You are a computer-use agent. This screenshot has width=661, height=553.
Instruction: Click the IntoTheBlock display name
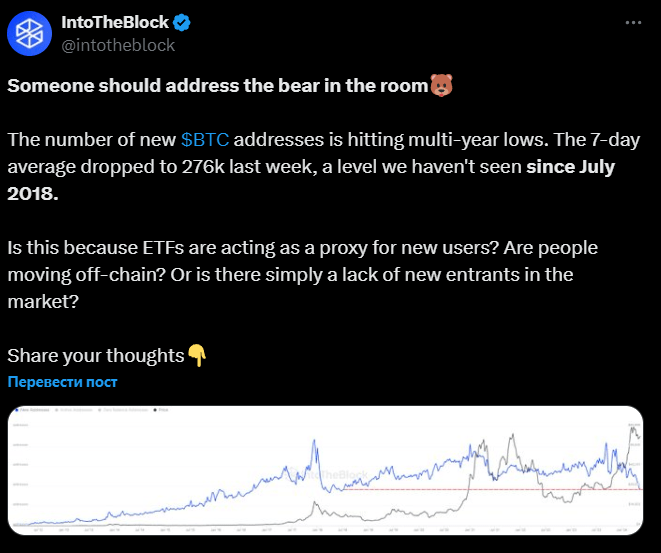coord(114,22)
